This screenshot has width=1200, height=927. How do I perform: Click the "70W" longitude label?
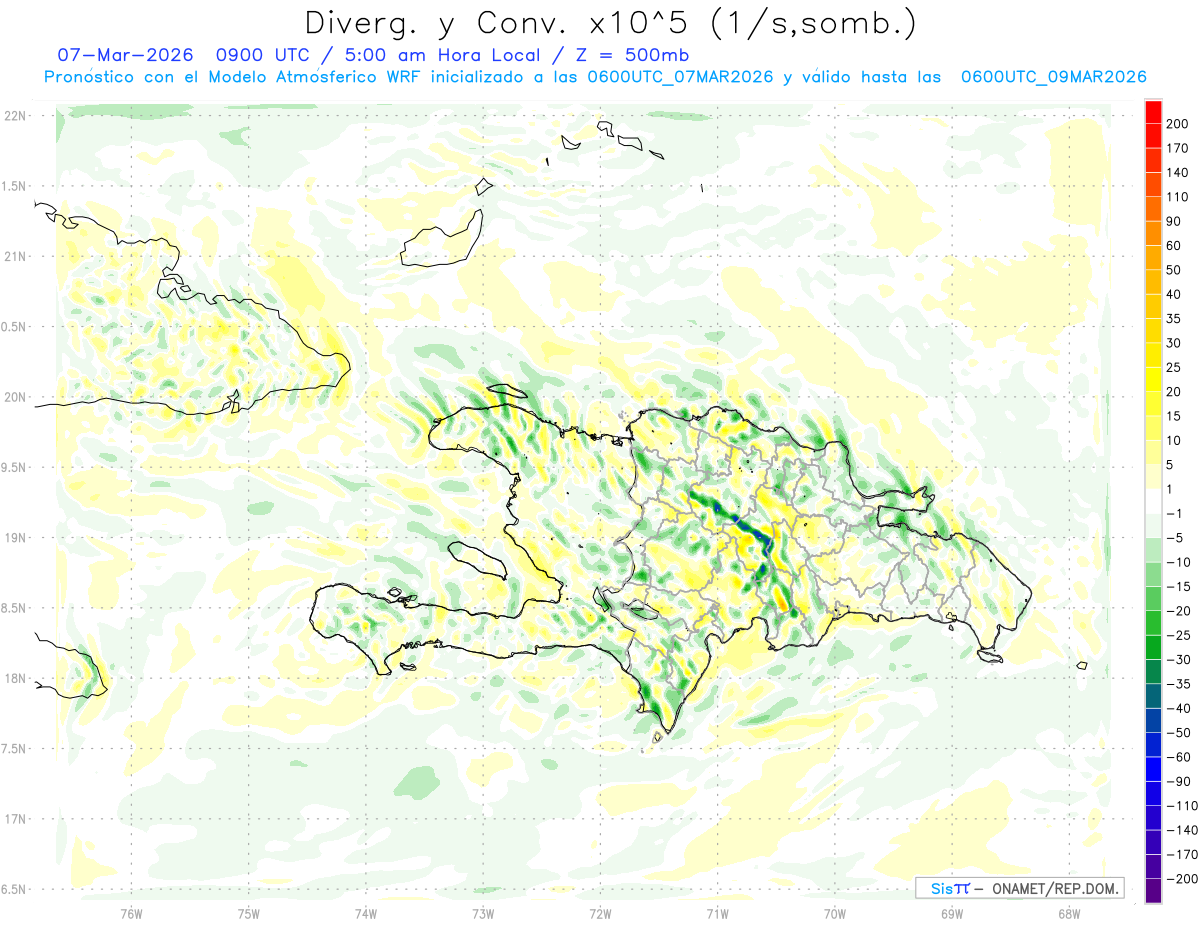(x=835, y=913)
